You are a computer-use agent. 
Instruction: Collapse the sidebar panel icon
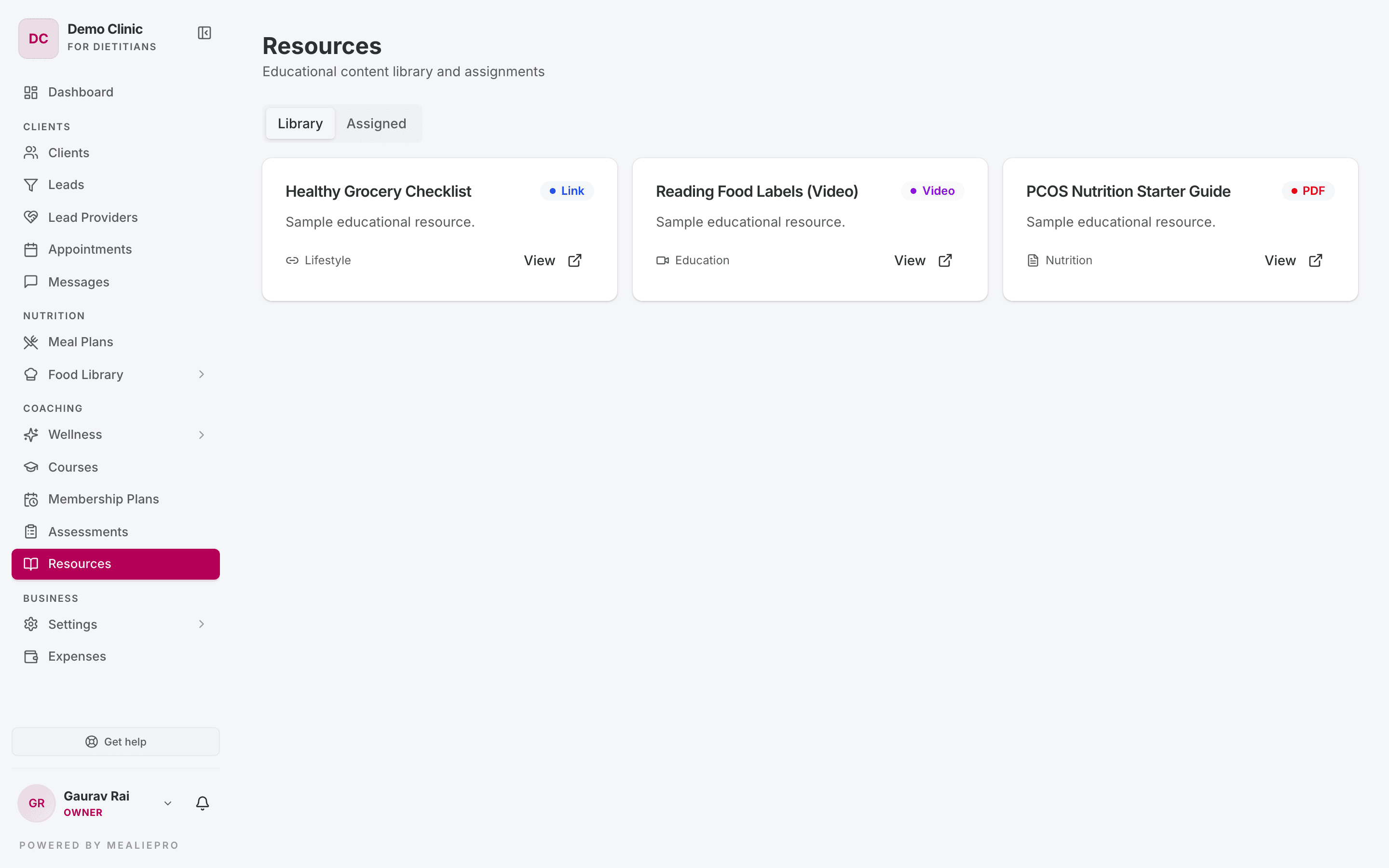tap(204, 33)
